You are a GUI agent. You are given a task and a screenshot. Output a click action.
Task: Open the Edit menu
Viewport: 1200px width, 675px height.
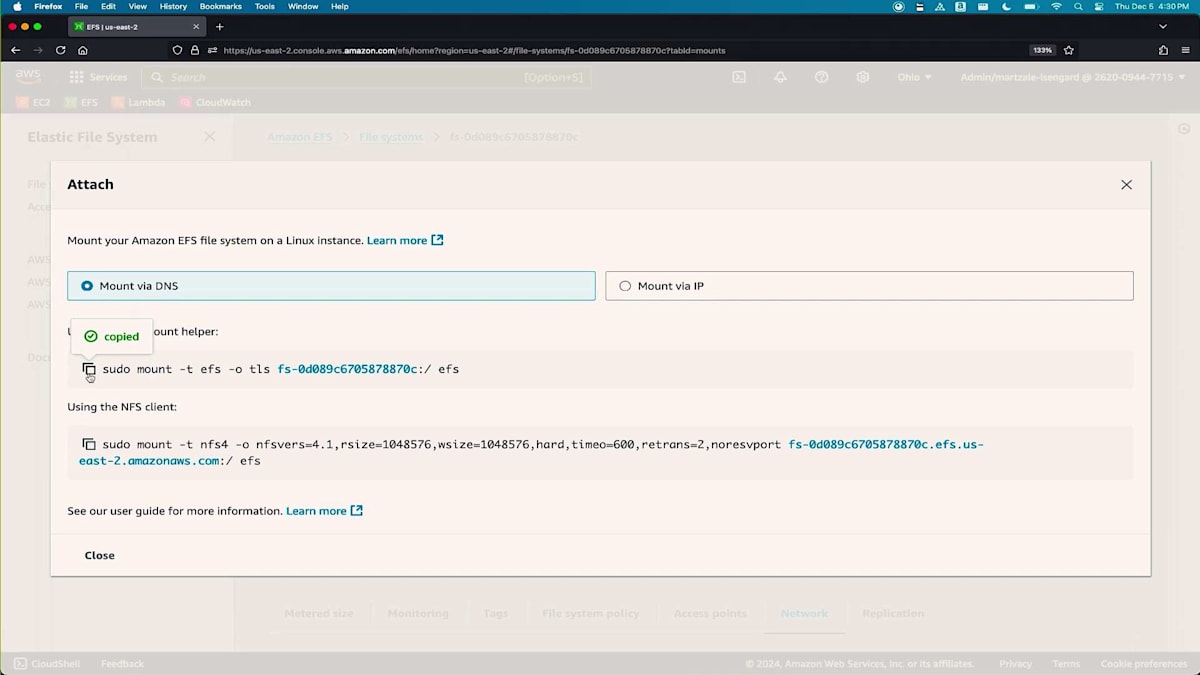pyautogui.click(x=108, y=6)
